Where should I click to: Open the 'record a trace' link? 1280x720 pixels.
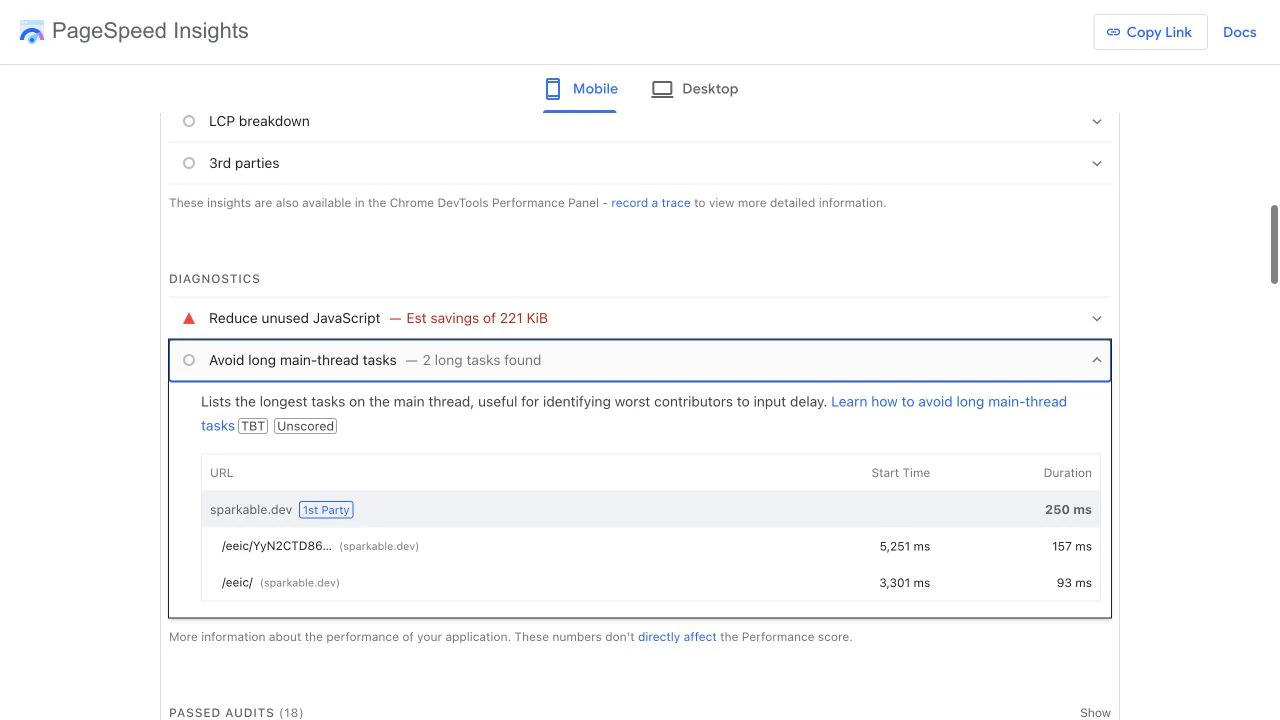pyautogui.click(x=651, y=203)
